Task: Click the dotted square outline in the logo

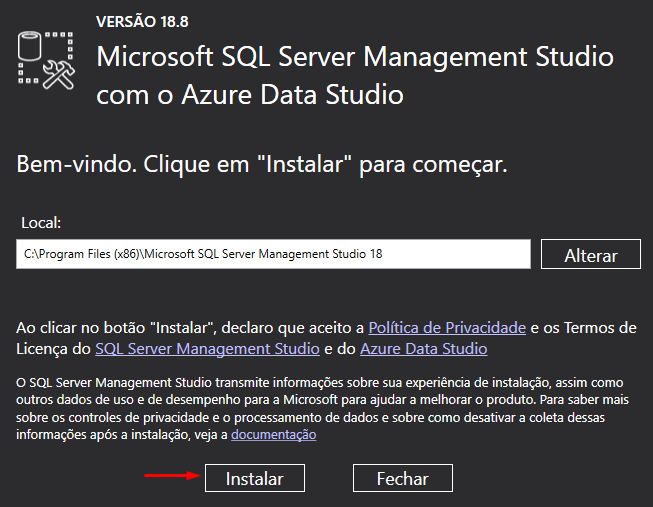Action: [46, 57]
